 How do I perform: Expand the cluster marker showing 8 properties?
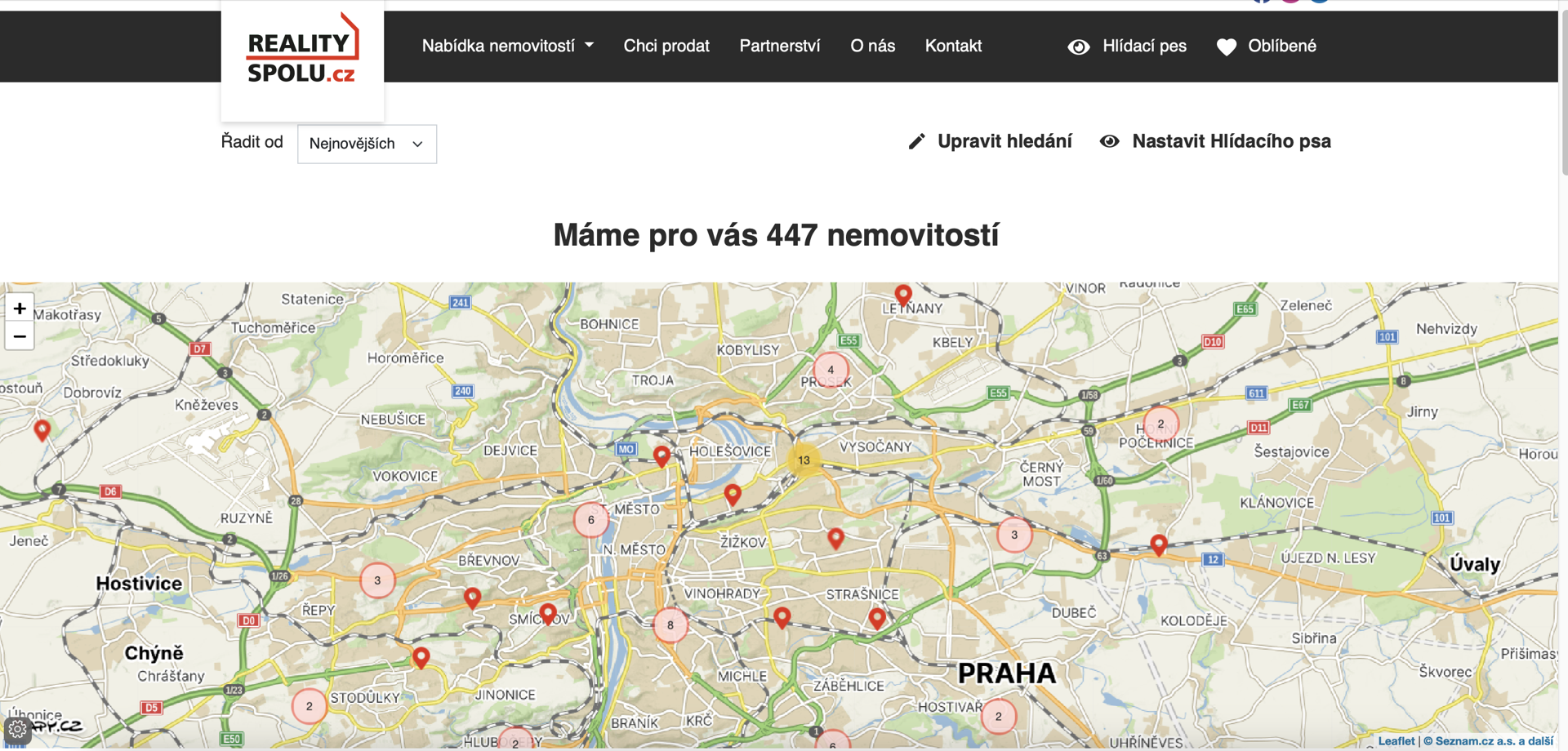point(670,625)
